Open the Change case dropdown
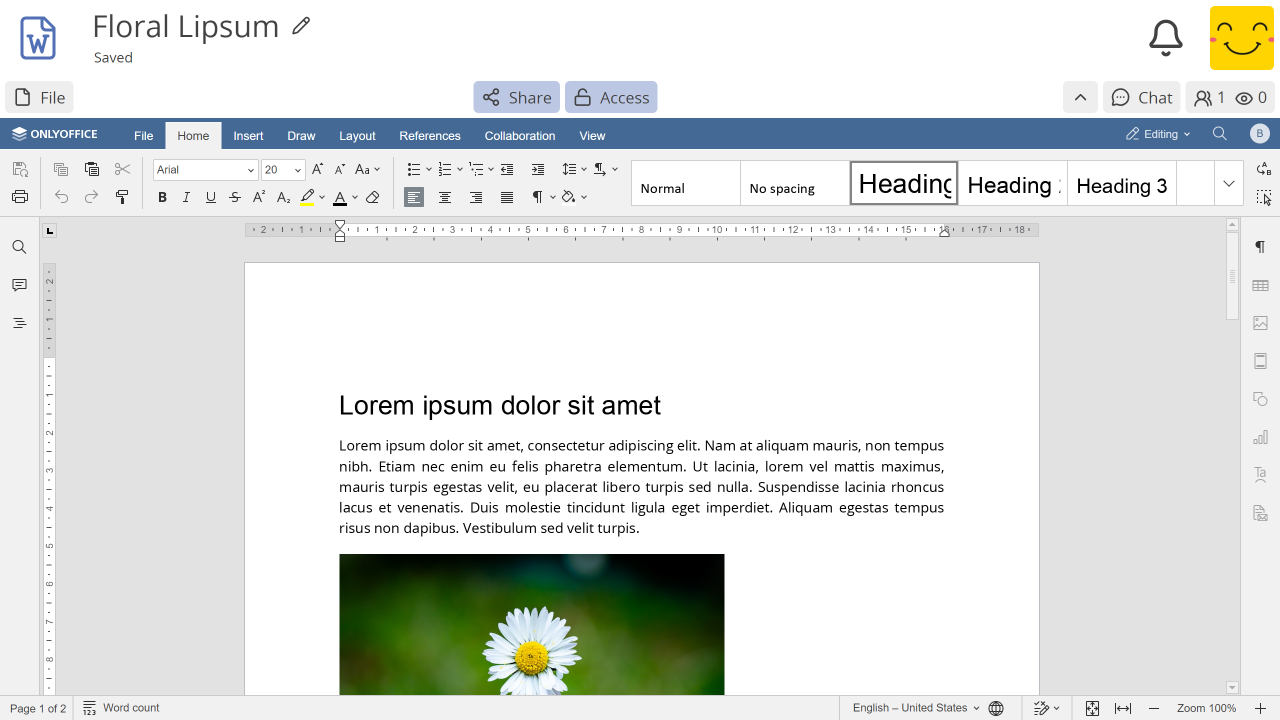The image size is (1280, 720). tap(368, 169)
